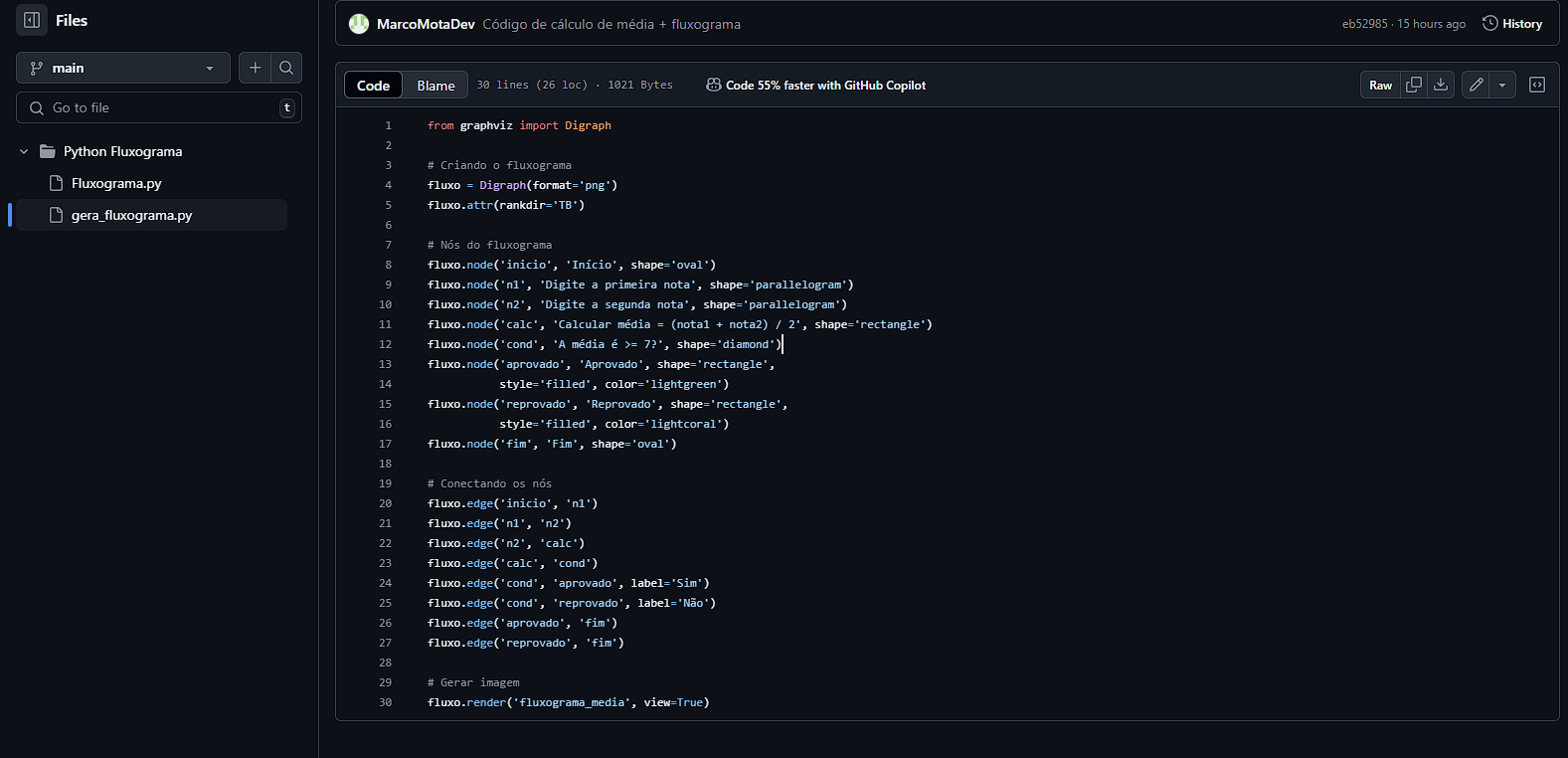This screenshot has height=758, width=1568.
Task: Click the '# Gerar imagem' comment
Action: pos(473,682)
